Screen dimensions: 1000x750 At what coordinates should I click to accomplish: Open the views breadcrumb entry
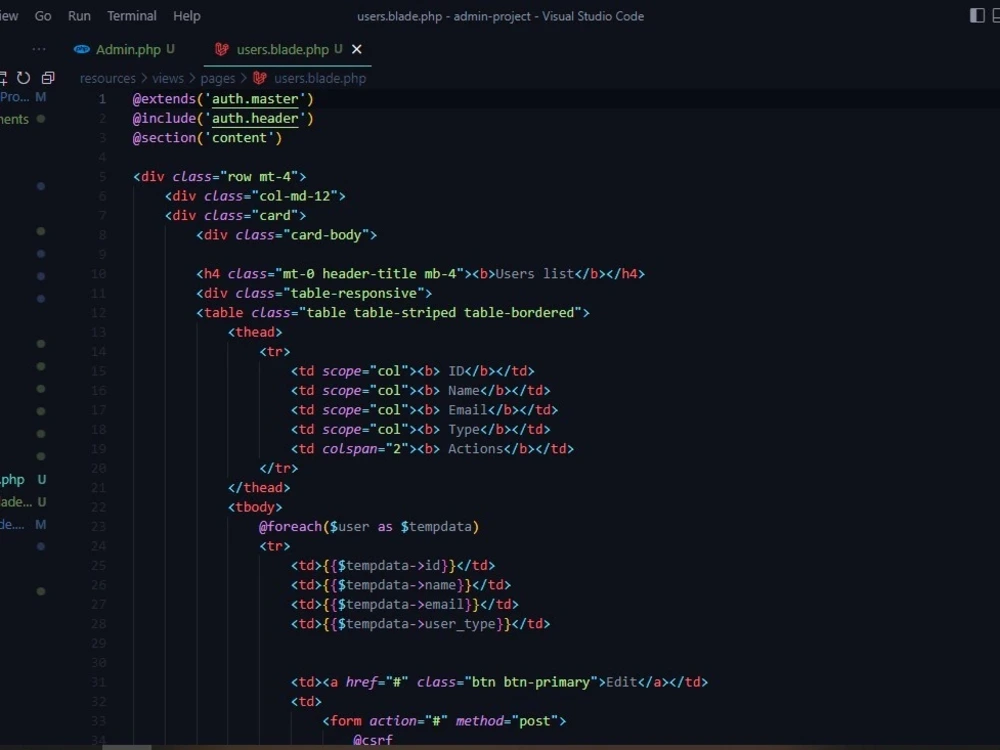[x=167, y=78]
